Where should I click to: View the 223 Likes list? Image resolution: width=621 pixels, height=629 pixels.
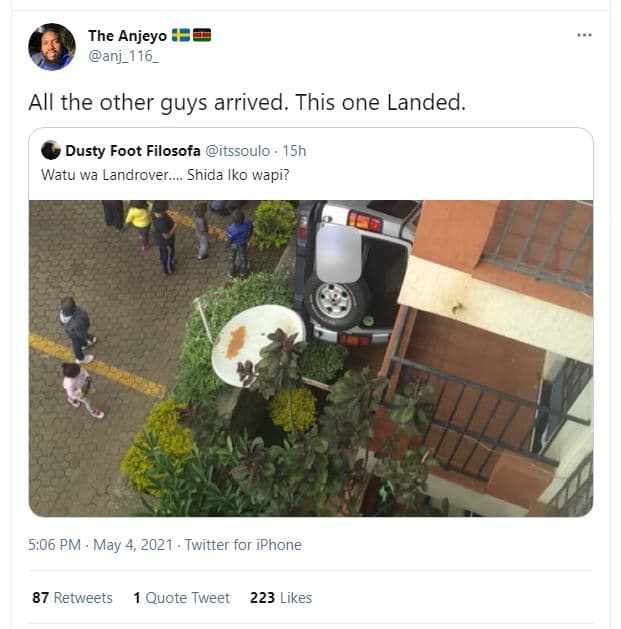coord(280,598)
